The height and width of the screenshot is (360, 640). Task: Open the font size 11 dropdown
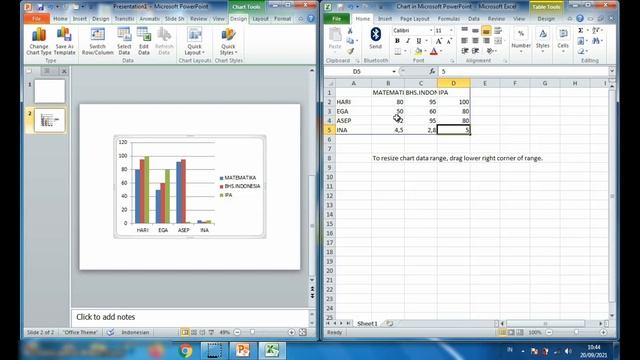(451, 31)
